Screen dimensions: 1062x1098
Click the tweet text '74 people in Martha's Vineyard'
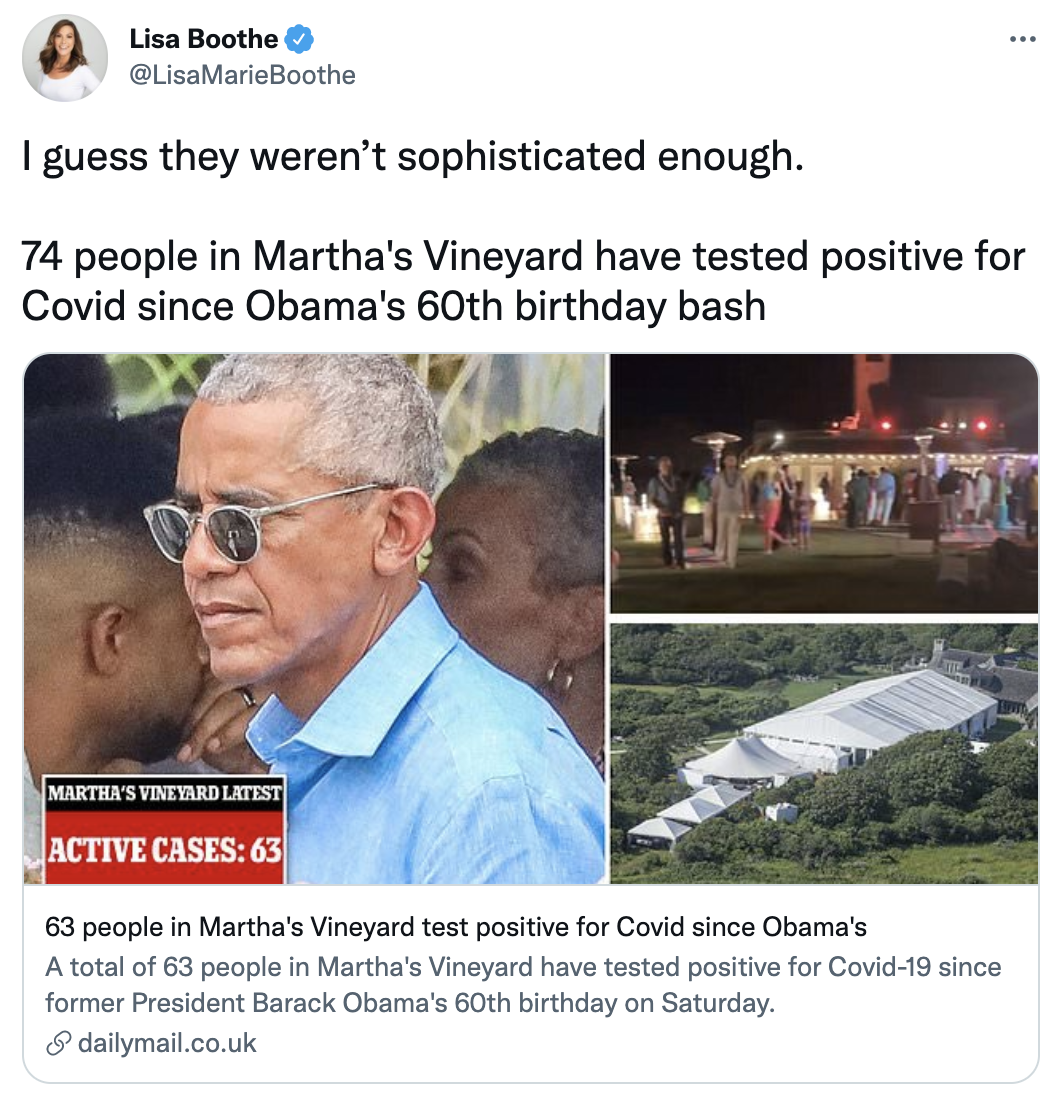point(302,256)
